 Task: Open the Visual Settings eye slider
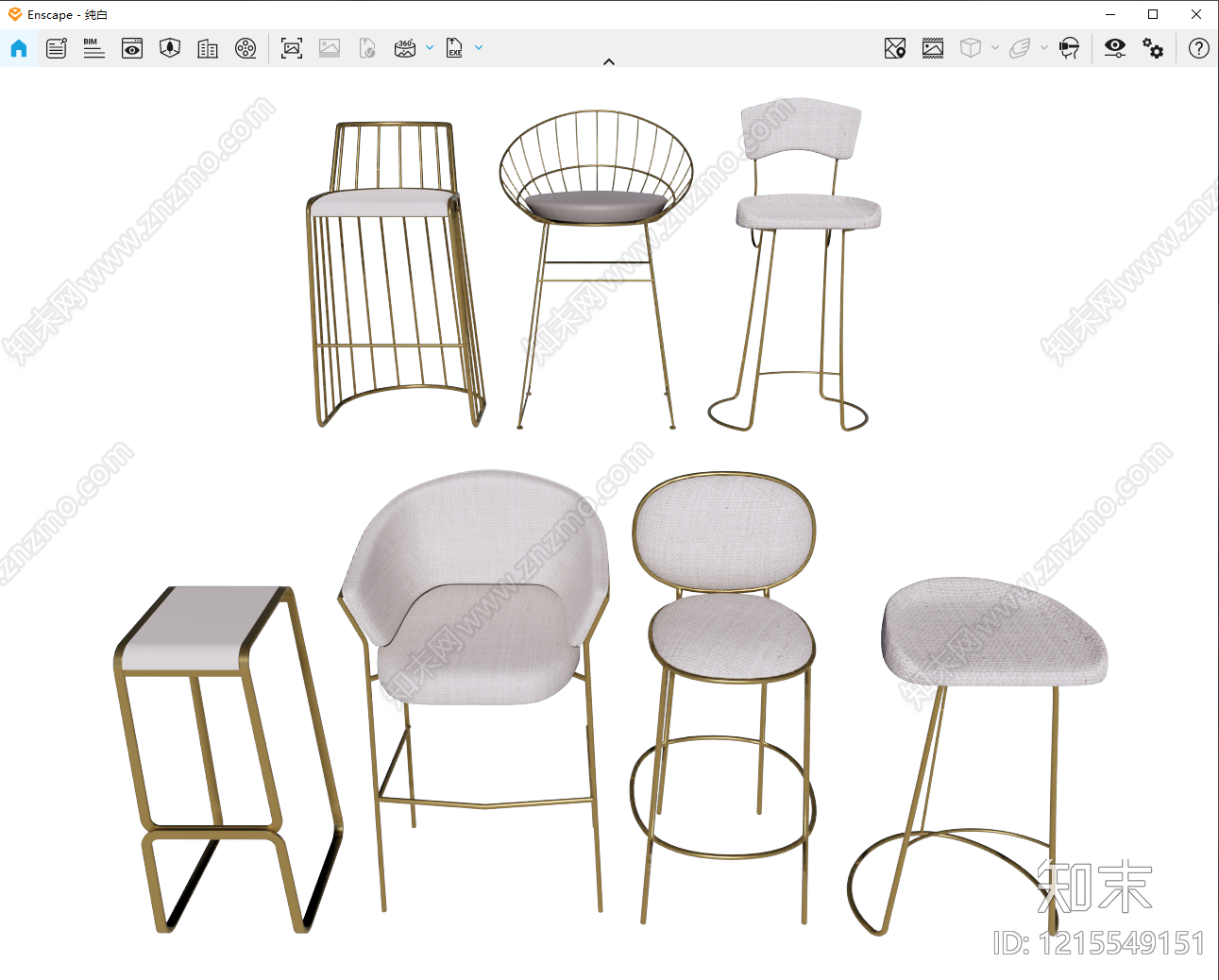pyautogui.click(x=1115, y=48)
